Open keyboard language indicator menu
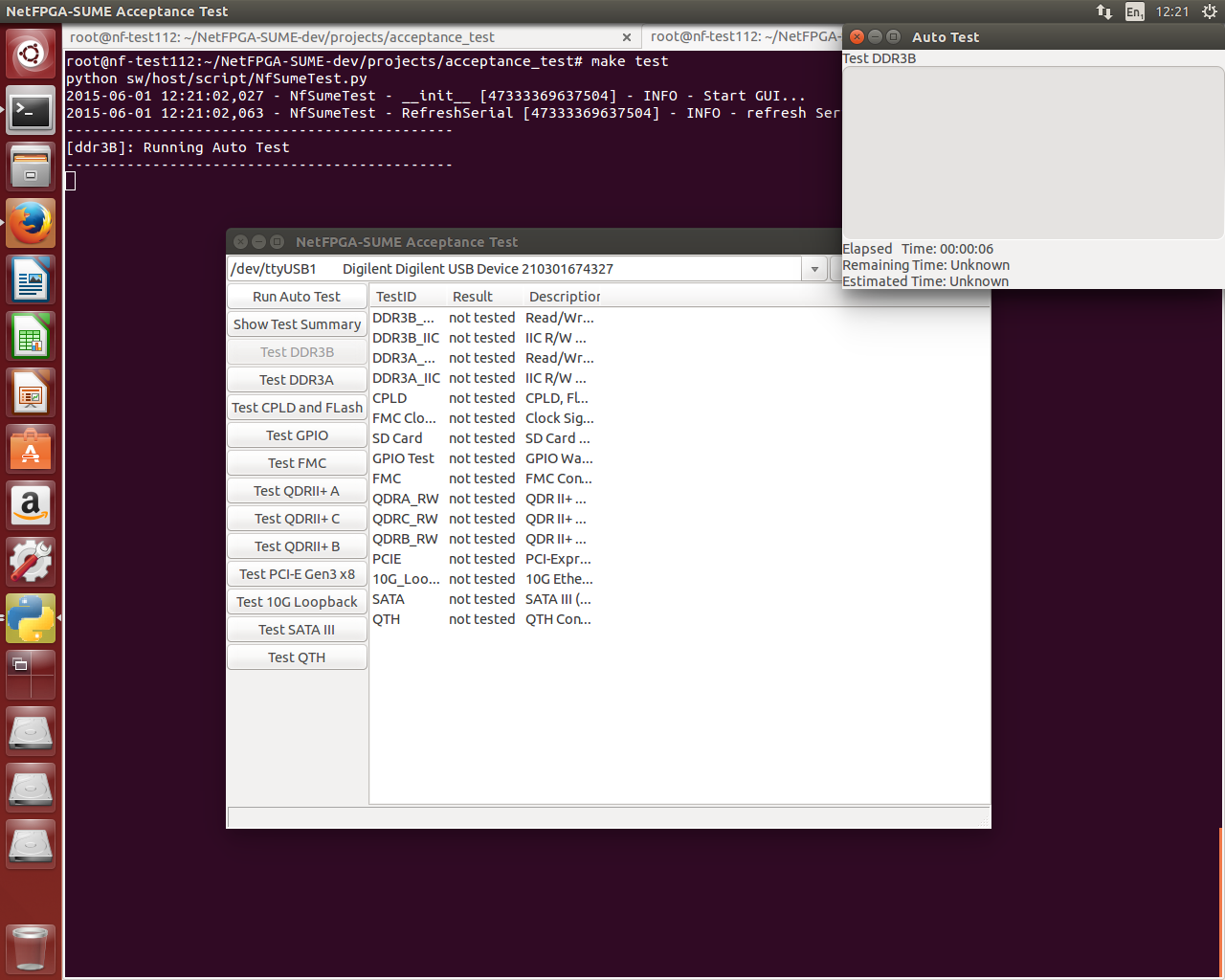The image size is (1225, 980). [1134, 11]
